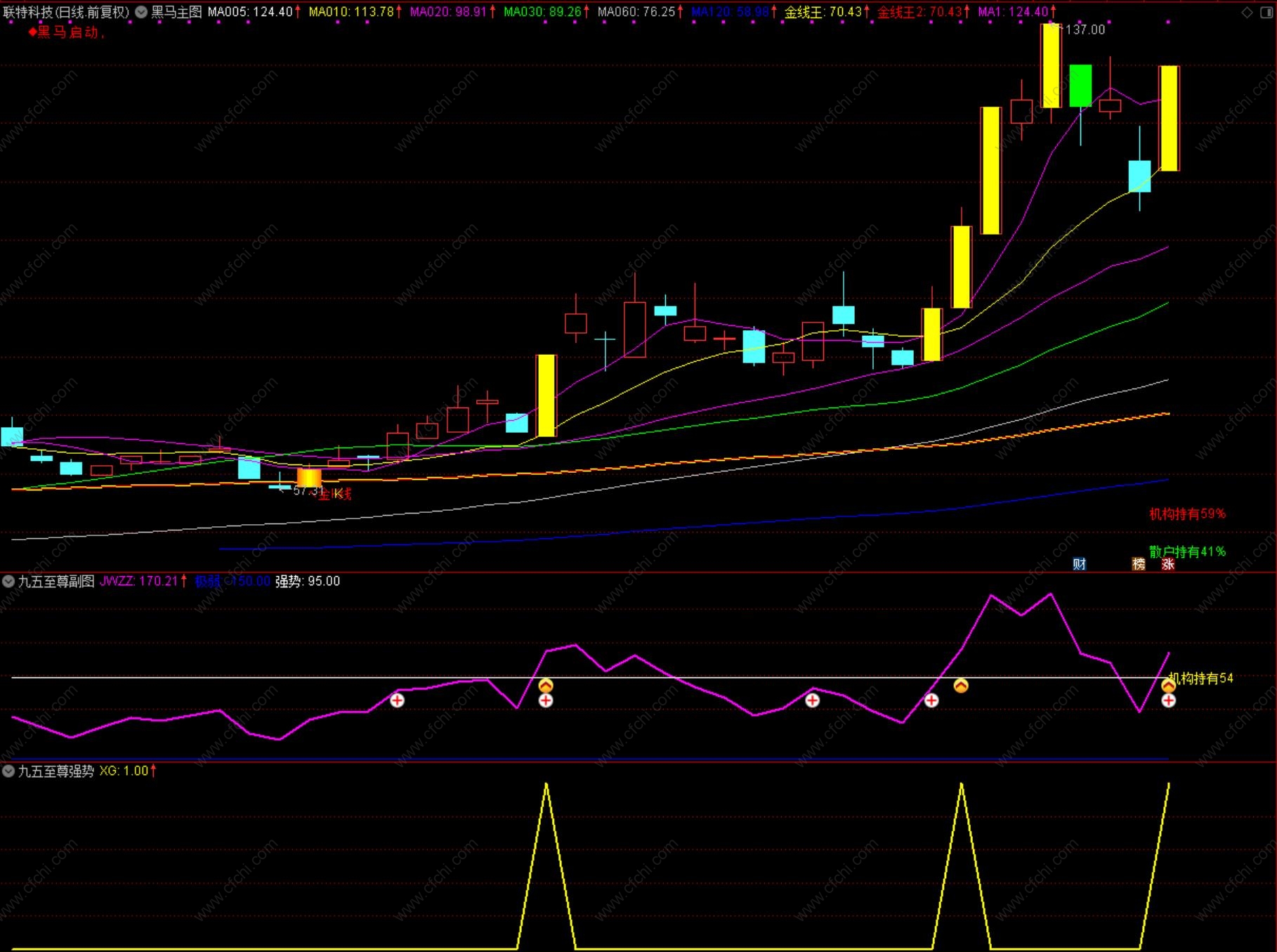Screen dimensions: 1277x952
Task: Click the 黑马启动 signal label
Action: (67, 32)
